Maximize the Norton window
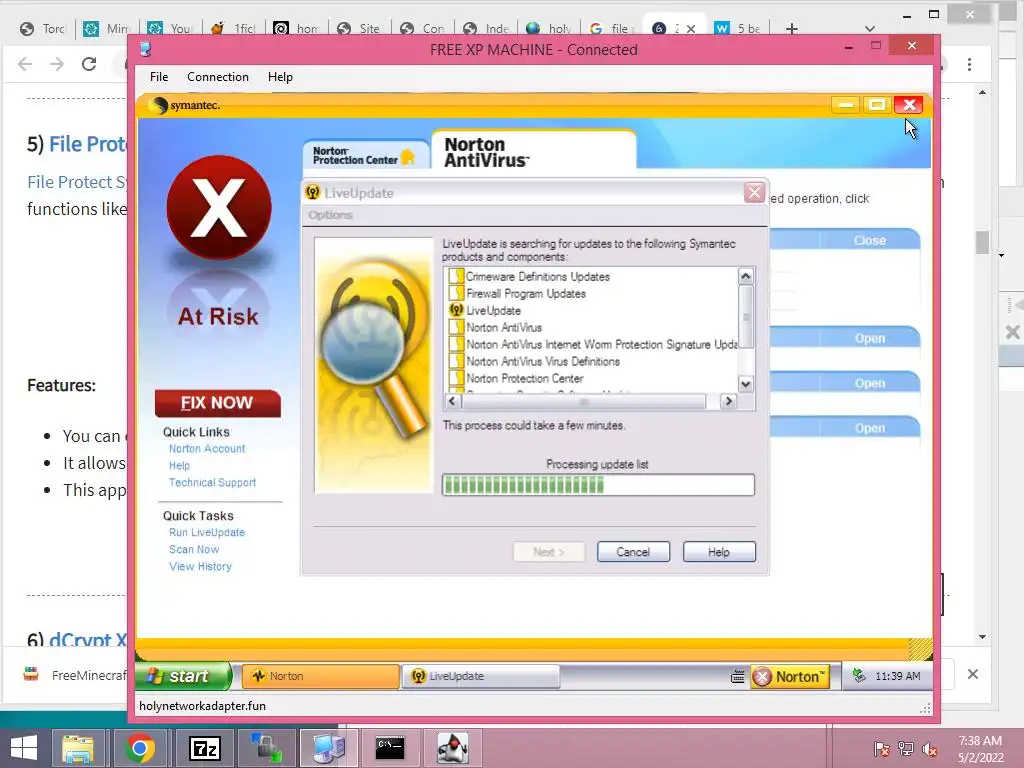The image size is (1024, 768). [x=877, y=104]
